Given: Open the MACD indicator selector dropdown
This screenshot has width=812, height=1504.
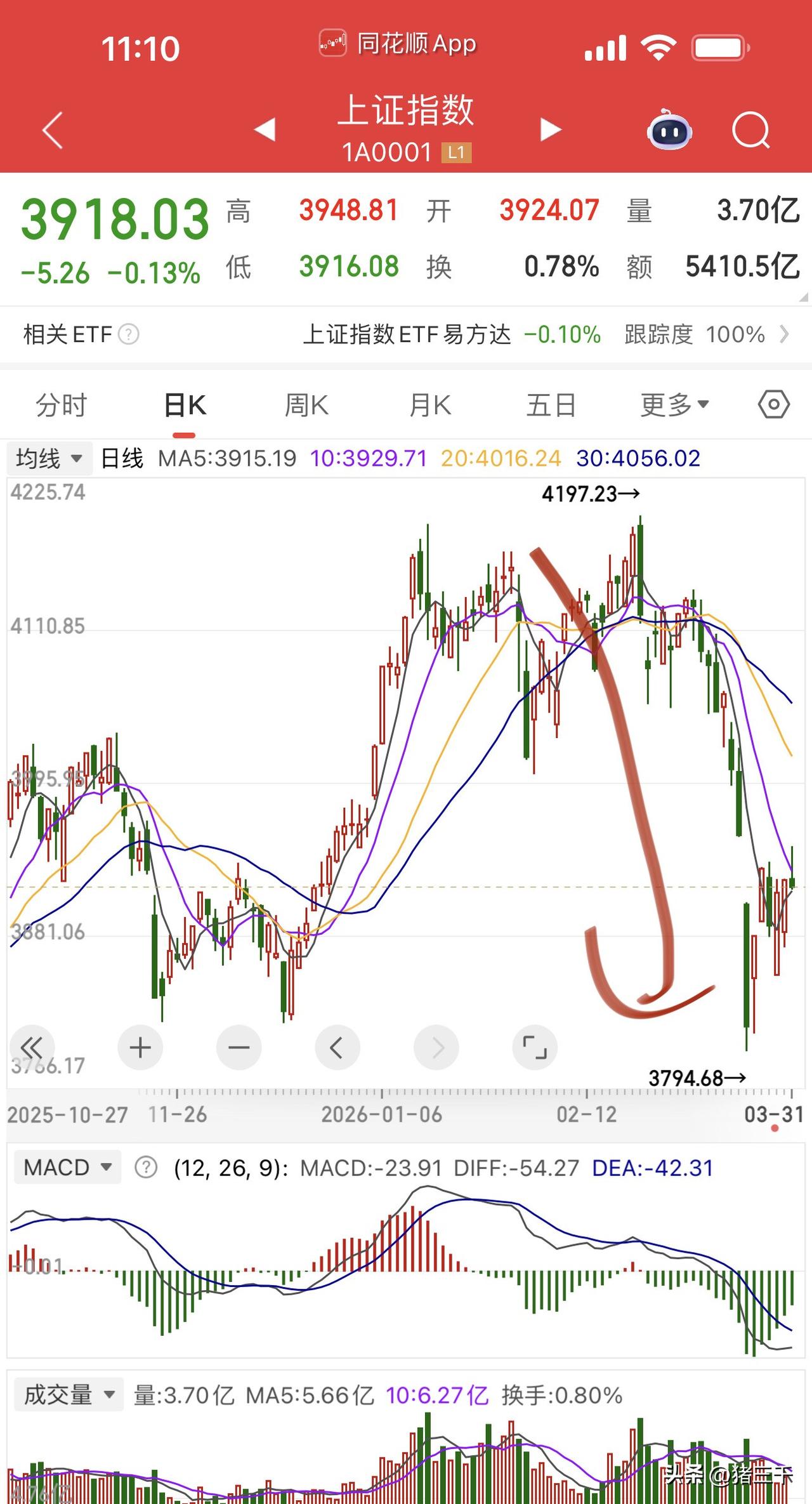Looking at the screenshot, I should (x=67, y=1167).
